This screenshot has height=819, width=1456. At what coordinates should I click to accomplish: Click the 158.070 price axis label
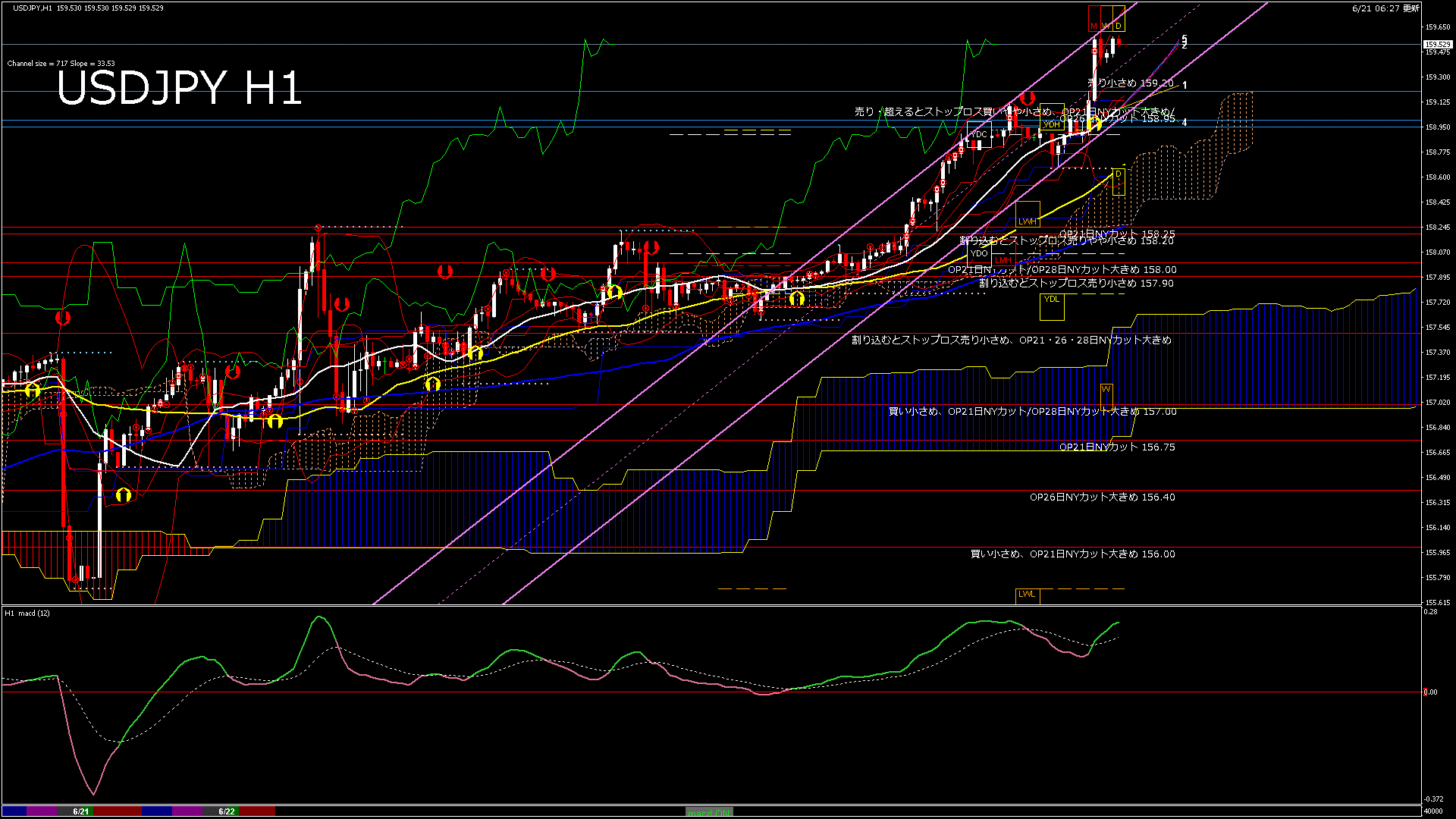click(x=1438, y=253)
